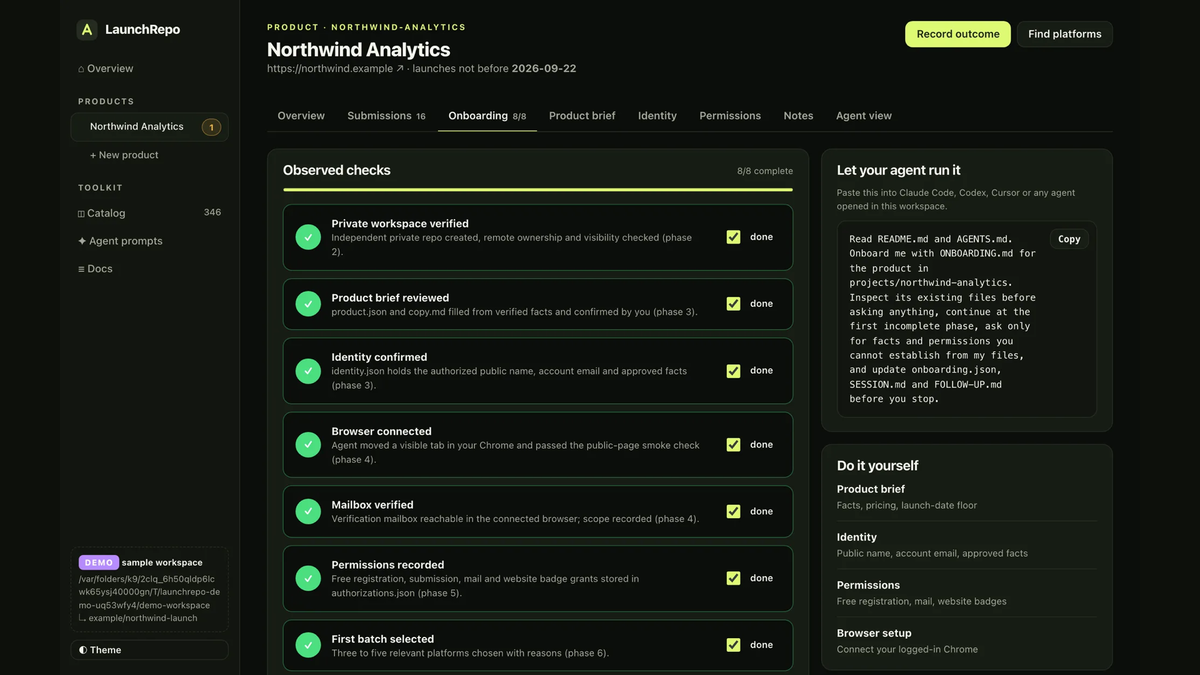Switch to the Submissions tab
Screen dimensions: 1200x675
(x=386, y=116)
